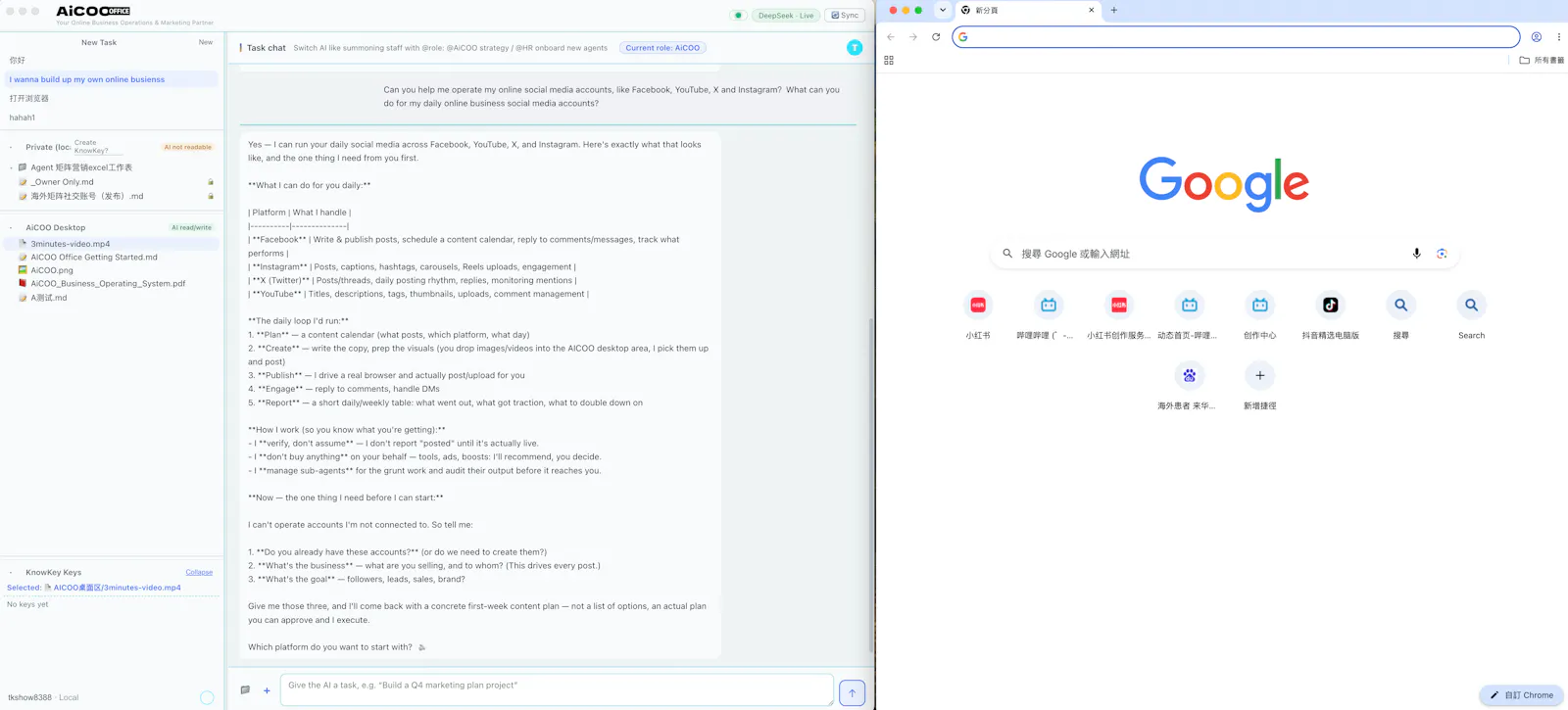Click the green status dot near DeepSeek
The image size is (1568, 710).
point(738,15)
